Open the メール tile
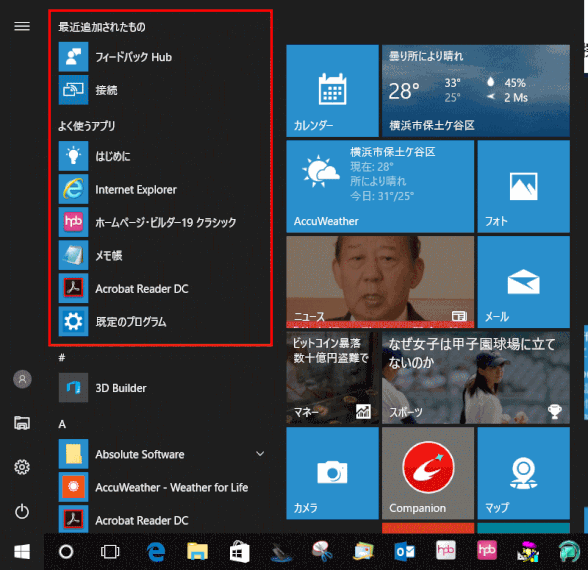The width and height of the screenshot is (588, 570). (x=524, y=282)
